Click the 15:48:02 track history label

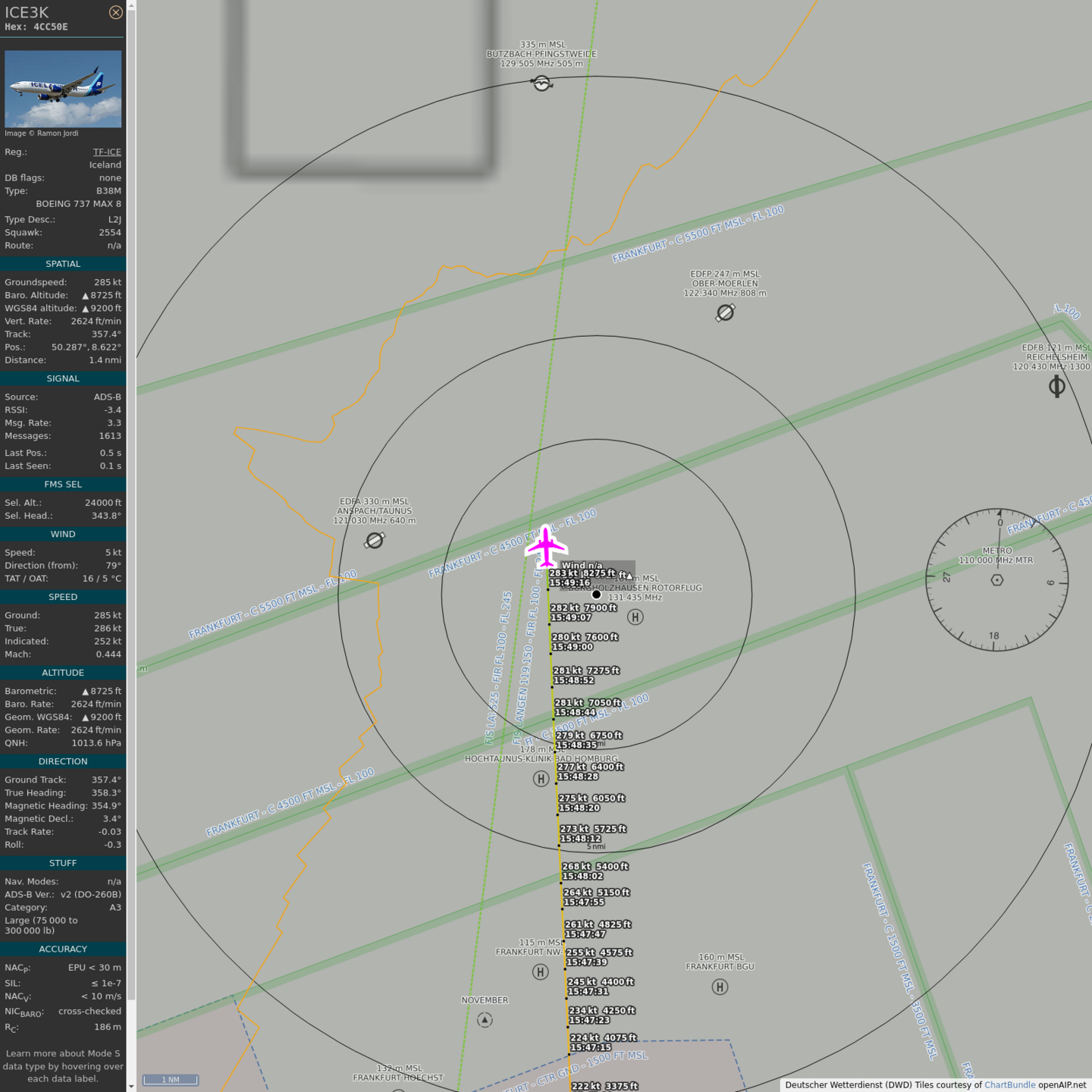pyautogui.click(x=583, y=876)
